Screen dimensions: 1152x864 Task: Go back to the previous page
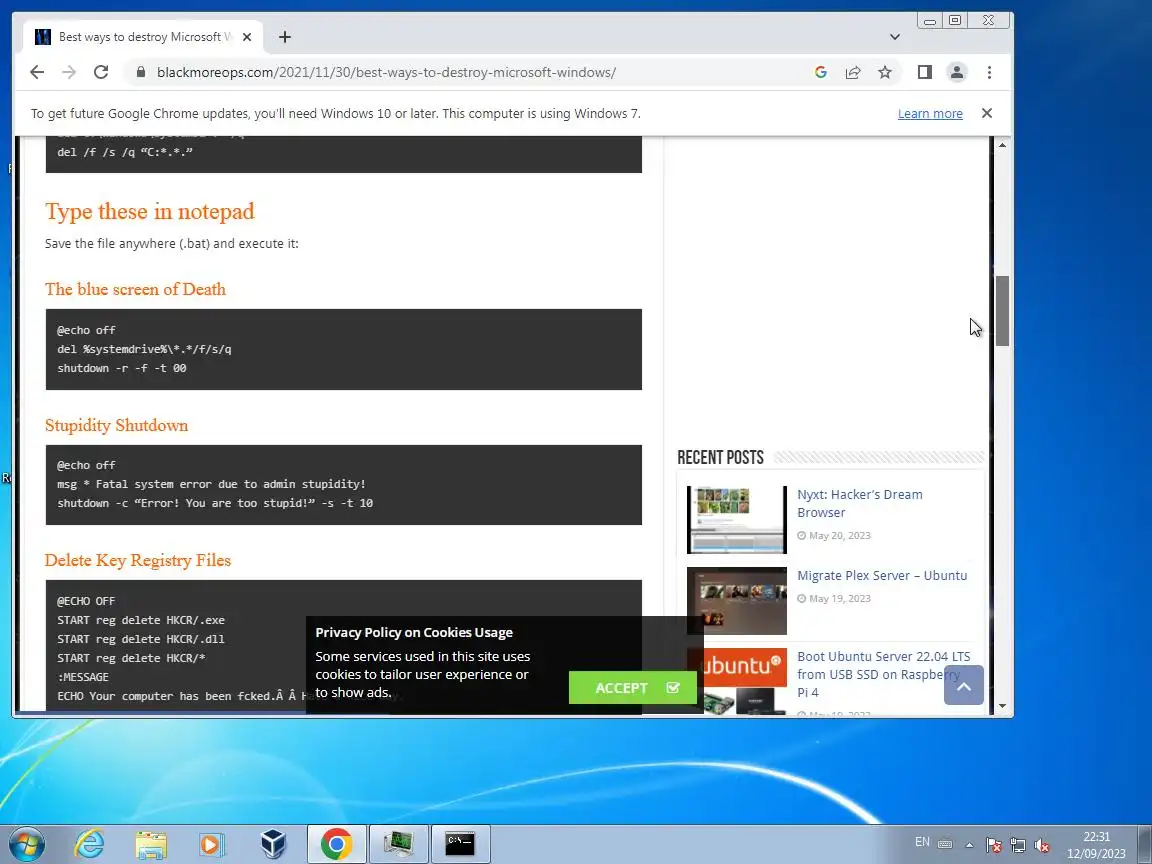[37, 72]
